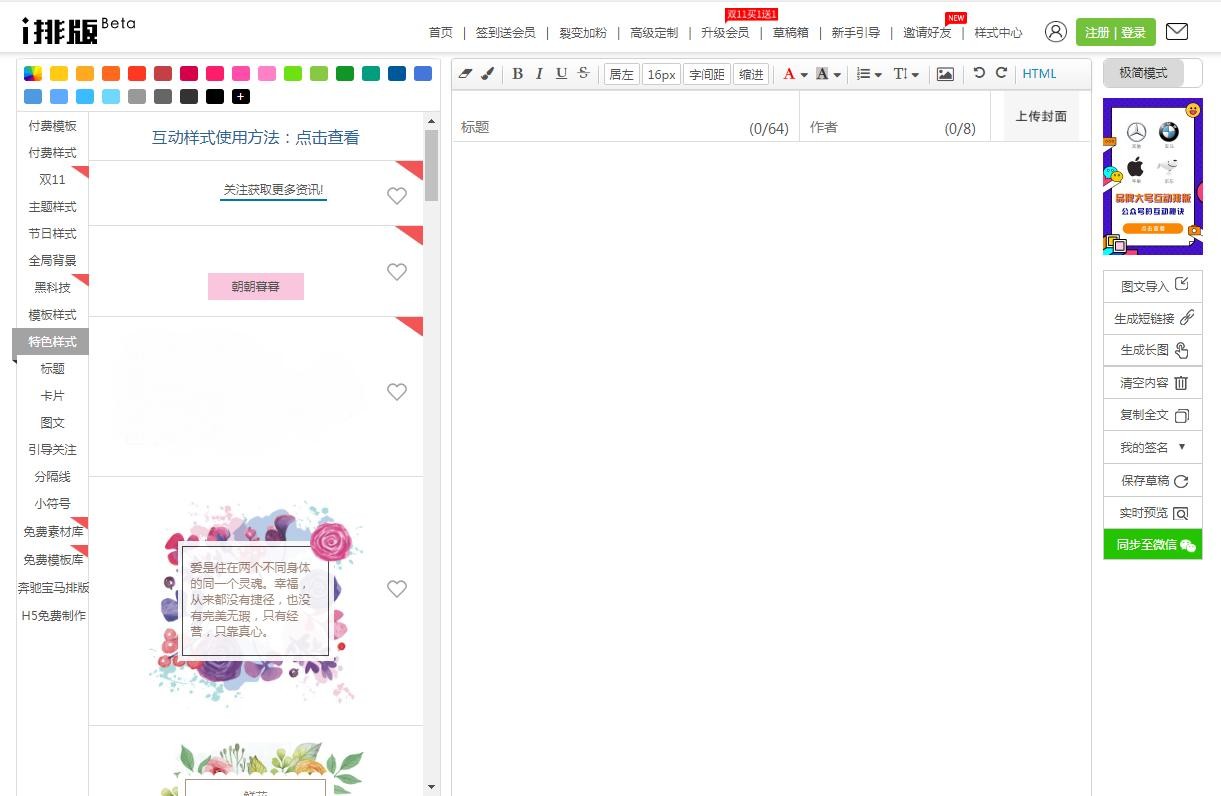This screenshot has width=1221, height=796.
Task: Click the insert image icon
Action: 945,74
